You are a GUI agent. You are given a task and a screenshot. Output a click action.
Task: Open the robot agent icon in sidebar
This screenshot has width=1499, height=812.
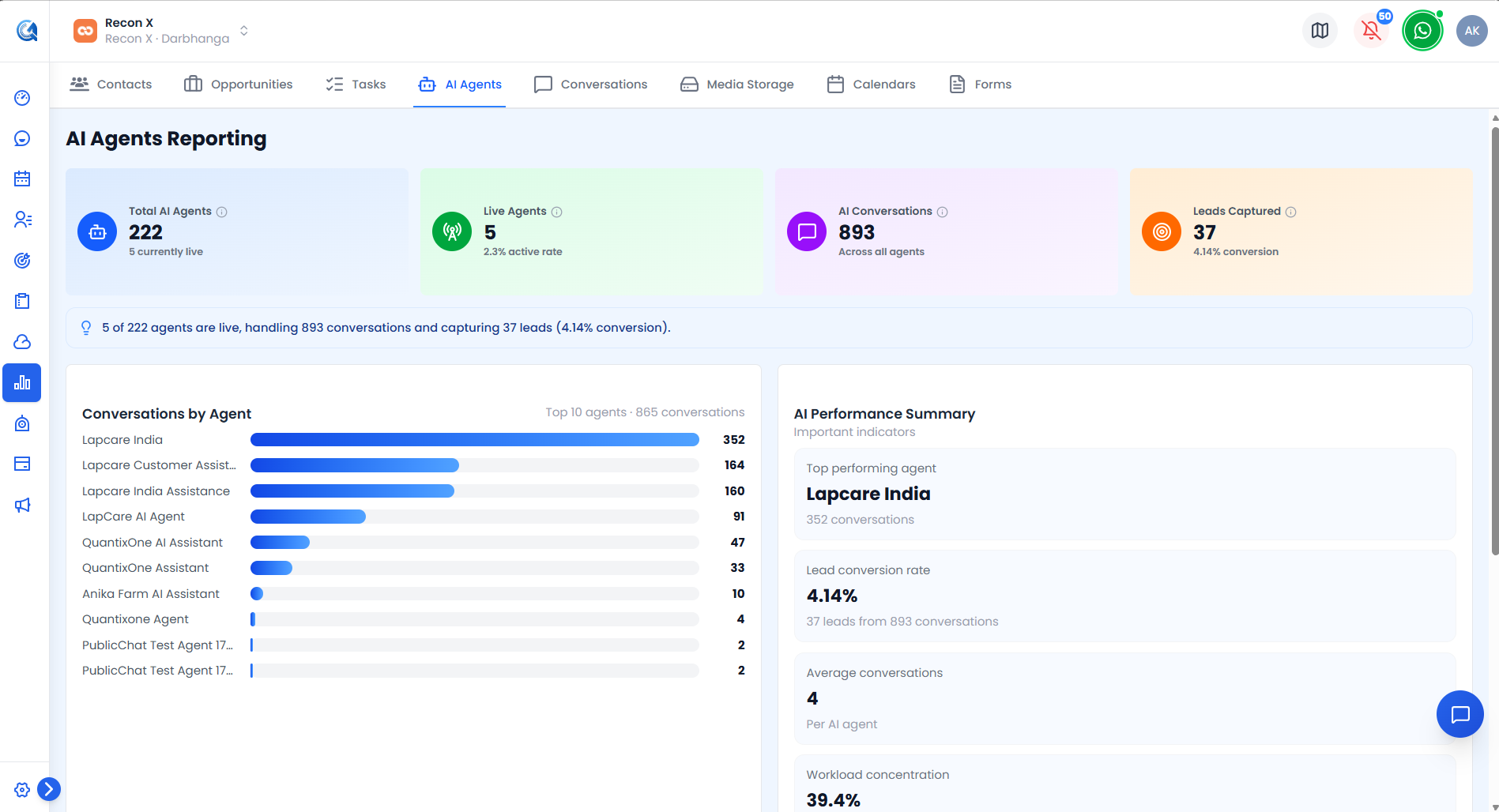click(22, 423)
